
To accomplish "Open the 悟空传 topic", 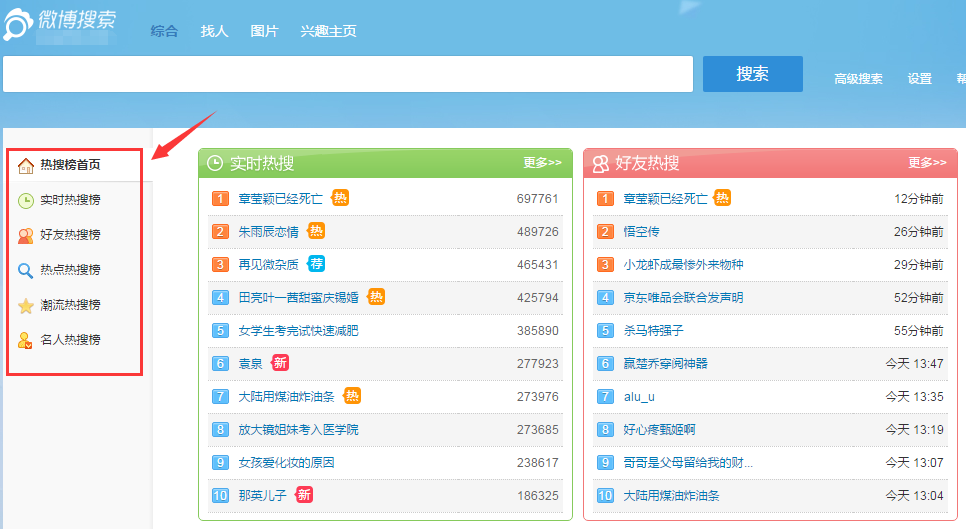I will click(x=641, y=232).
